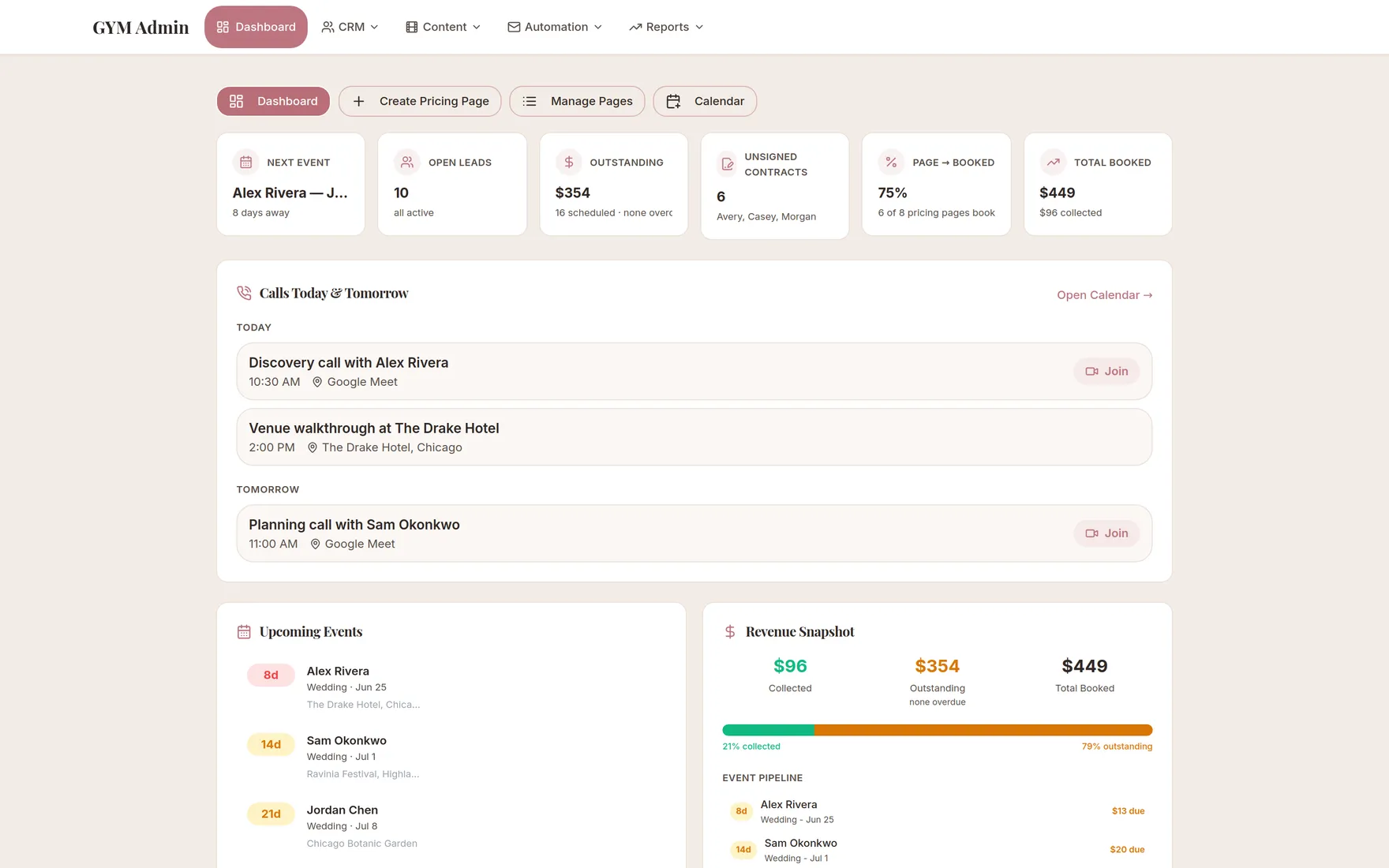Screen dimensions: 1389x868
Task: Click the calendar-plus icon in Calendar button
Action: [x=673, y=101]
